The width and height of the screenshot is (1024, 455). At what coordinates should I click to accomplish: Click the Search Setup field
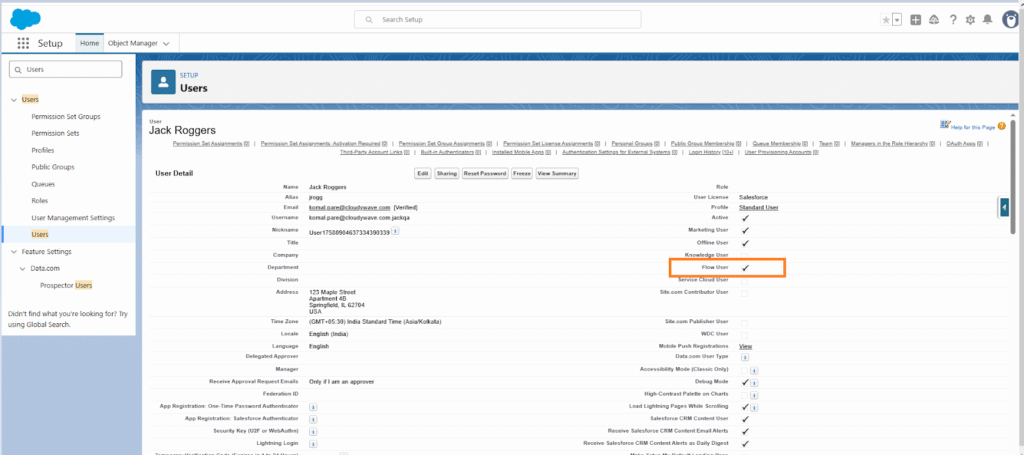pos(511,19)
